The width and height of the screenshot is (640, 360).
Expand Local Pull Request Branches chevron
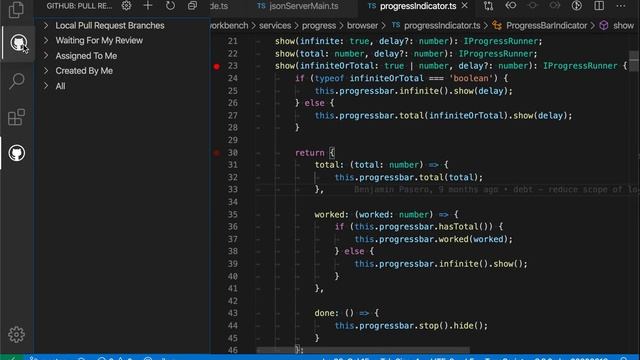[x=46, y=25]
